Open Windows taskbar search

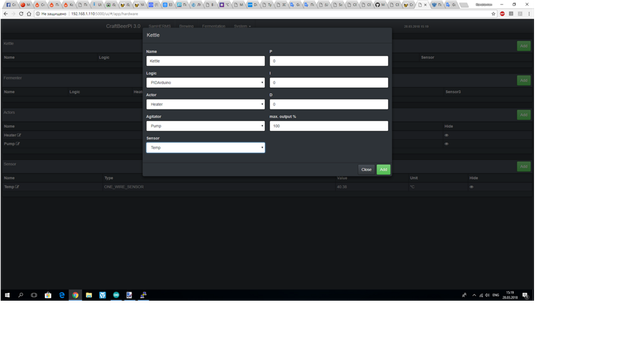(x=21, y=295)
